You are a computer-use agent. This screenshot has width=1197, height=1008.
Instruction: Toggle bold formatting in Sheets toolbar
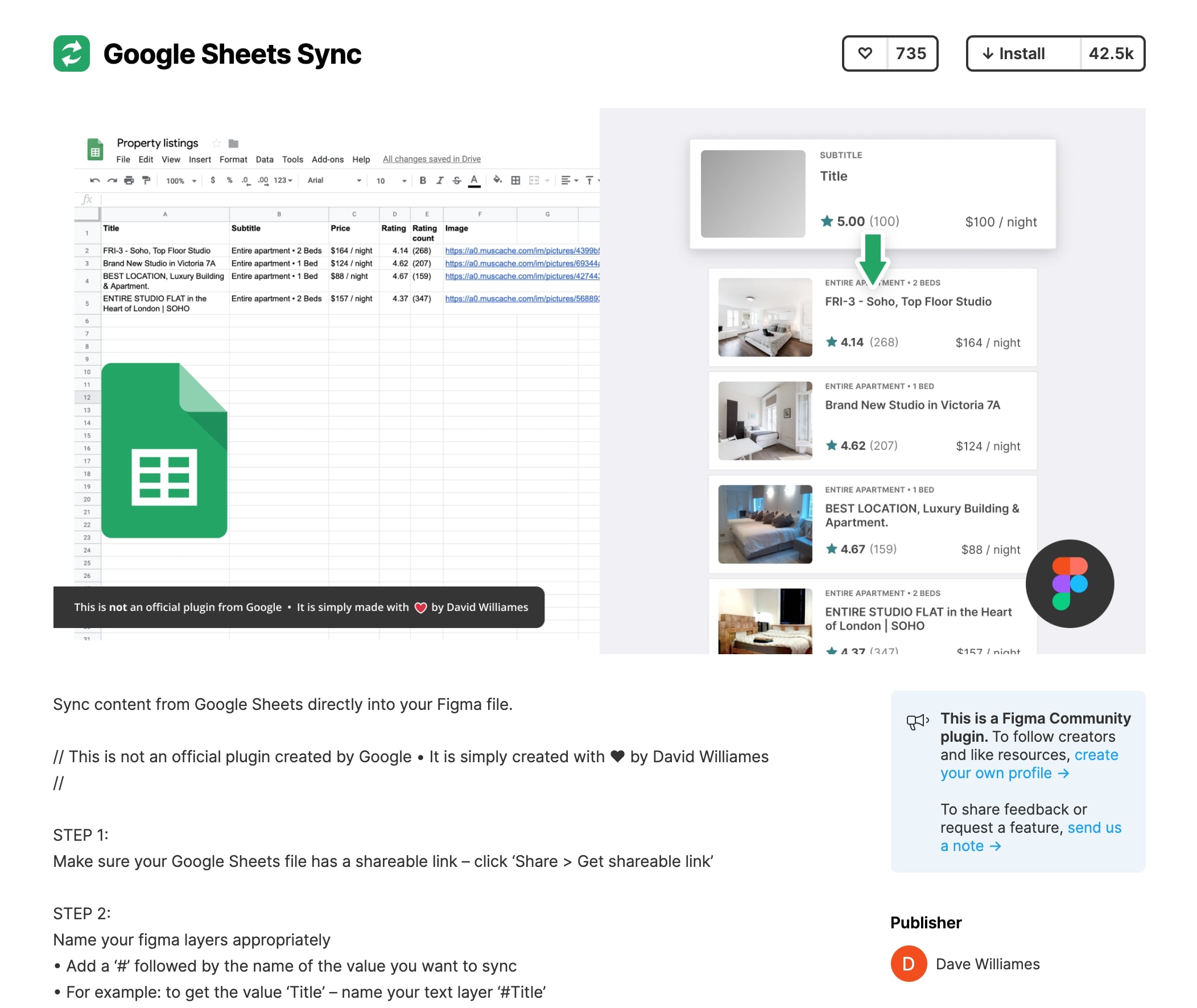(422, 180)
